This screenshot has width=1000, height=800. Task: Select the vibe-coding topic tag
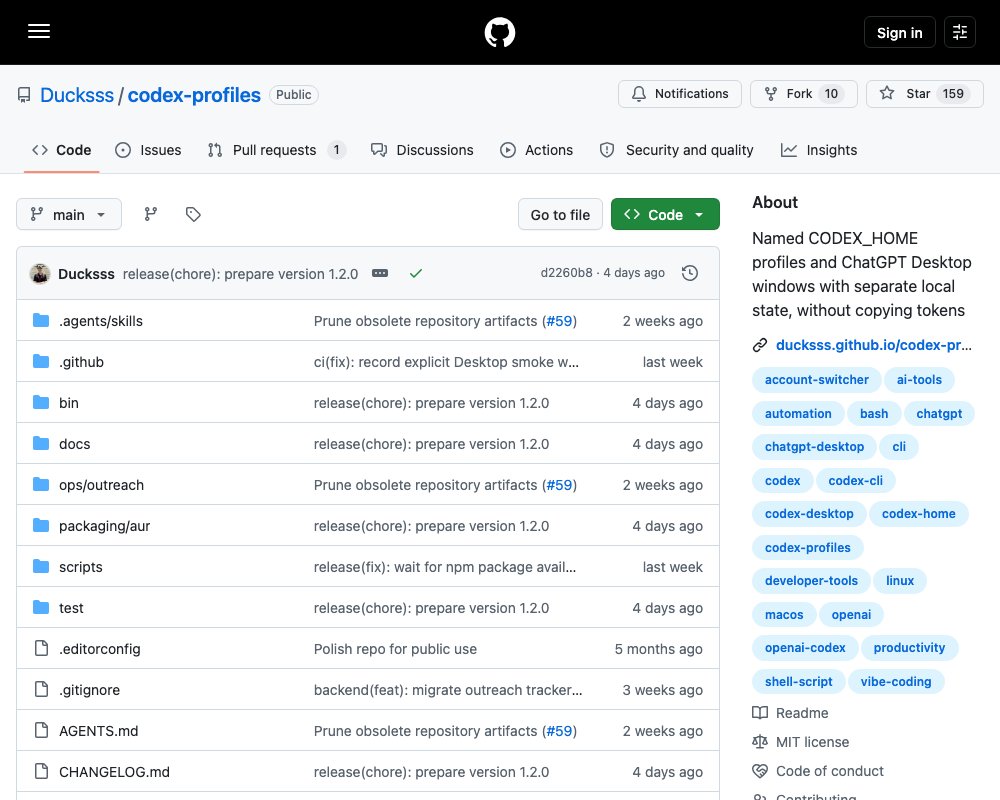point(896,681)
